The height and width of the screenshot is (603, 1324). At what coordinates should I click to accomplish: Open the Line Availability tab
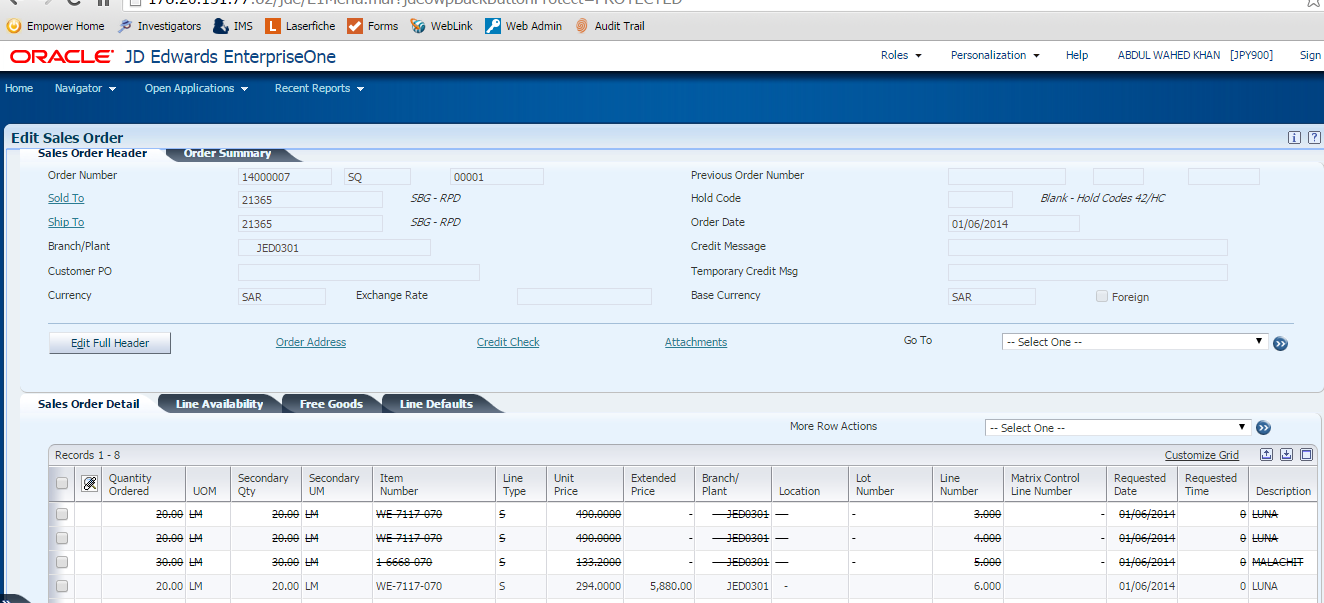[x=219, y=404]
